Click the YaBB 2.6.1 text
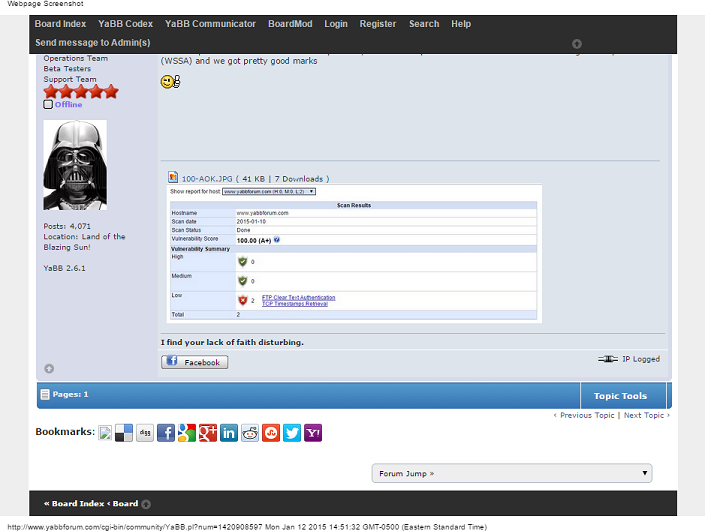Screen dimensions: 705x531 click(64, 268)
